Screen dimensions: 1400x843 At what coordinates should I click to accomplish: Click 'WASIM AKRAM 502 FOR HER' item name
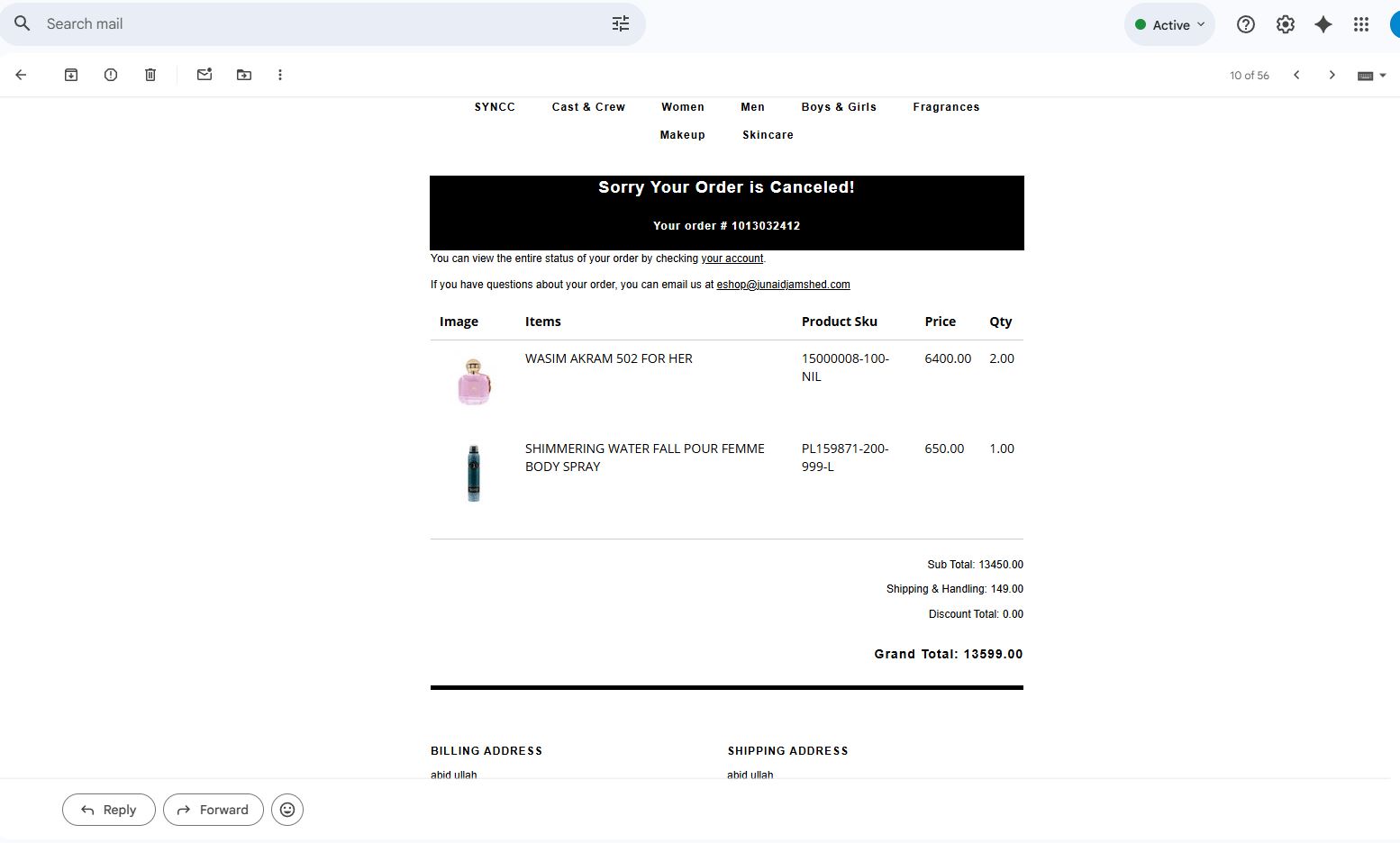click(609, 358)
